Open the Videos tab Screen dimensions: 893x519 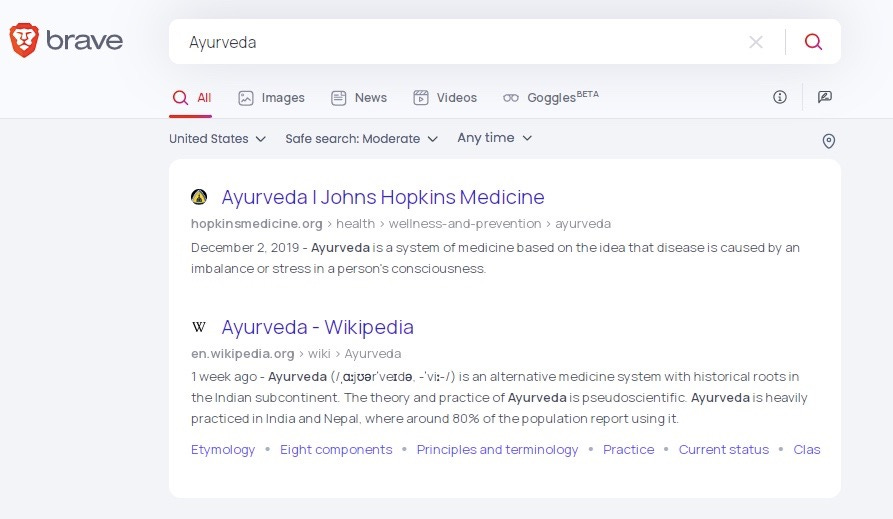445,98
